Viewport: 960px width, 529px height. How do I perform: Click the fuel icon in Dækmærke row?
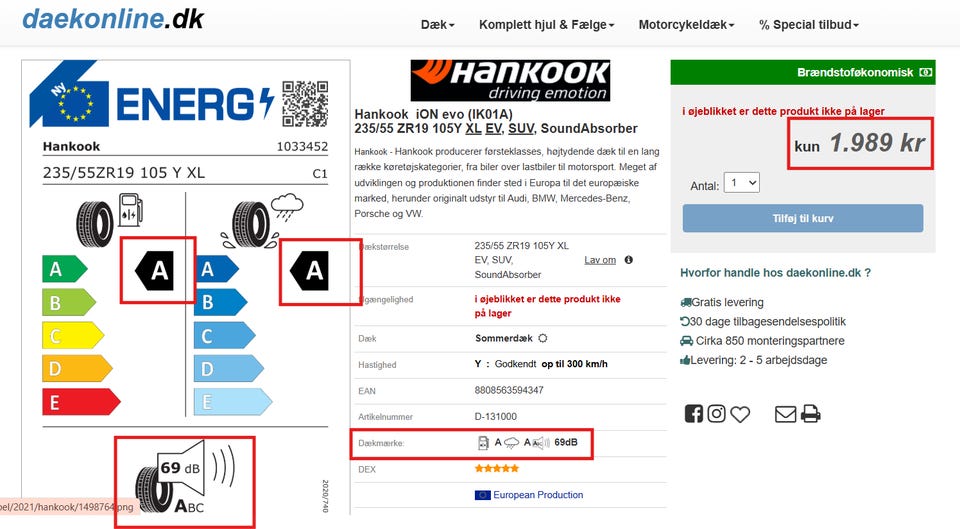pyautogui.click(x=483, y=443)
